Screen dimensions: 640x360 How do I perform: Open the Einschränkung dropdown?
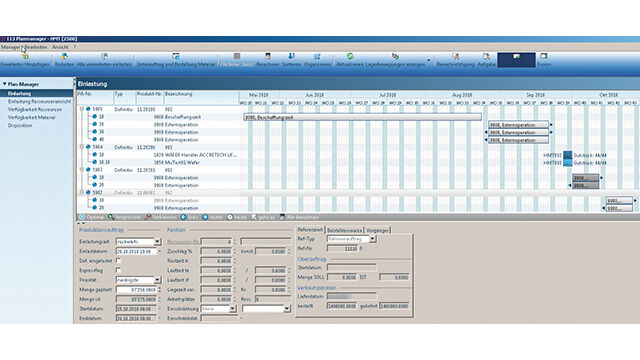(x=232, y=309)
